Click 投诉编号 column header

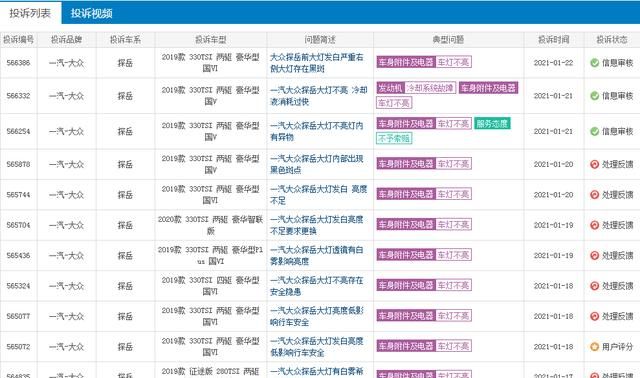[18, 40]
